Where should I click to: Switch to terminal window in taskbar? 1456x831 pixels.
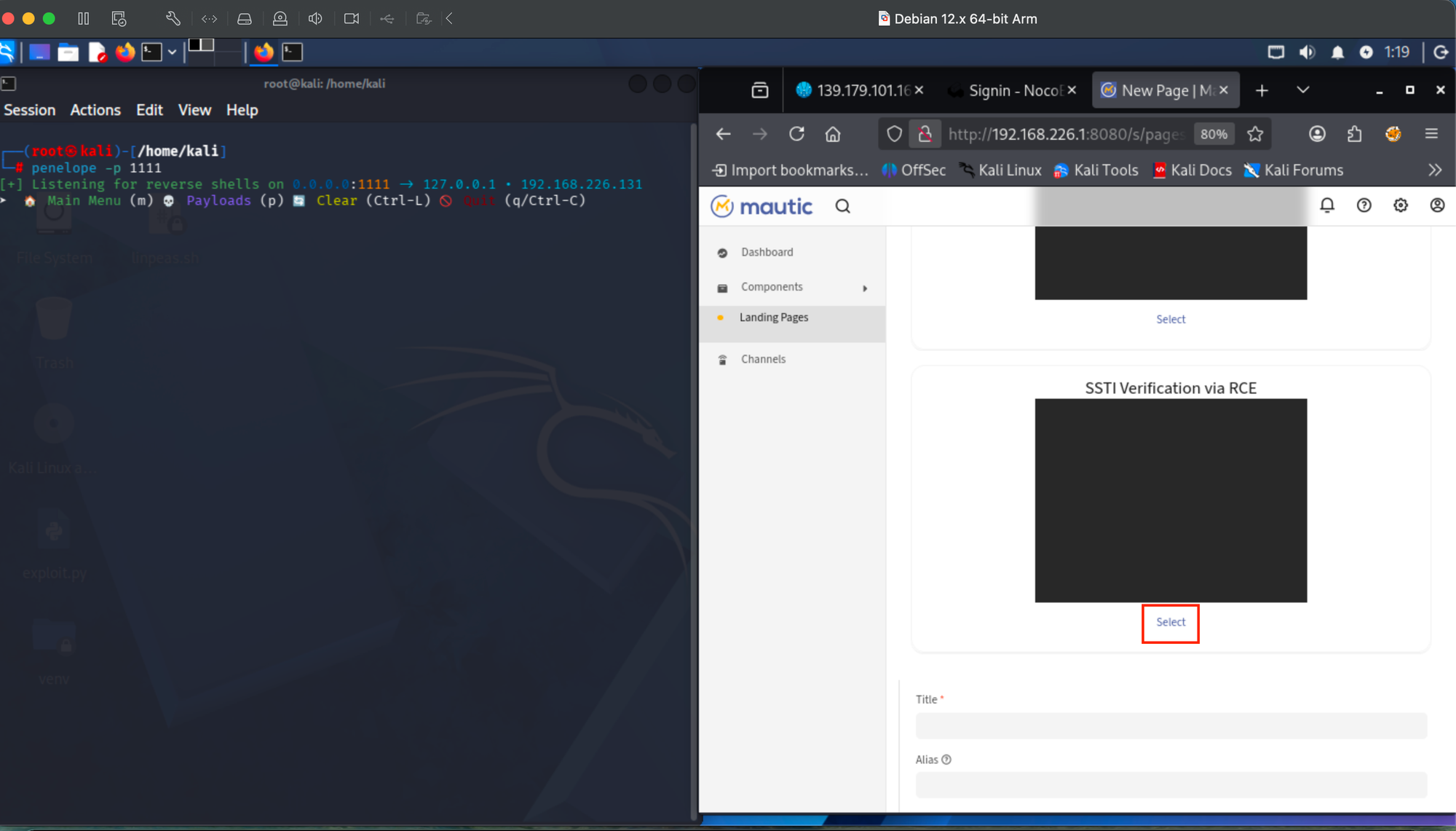click(x=293, y=52)
